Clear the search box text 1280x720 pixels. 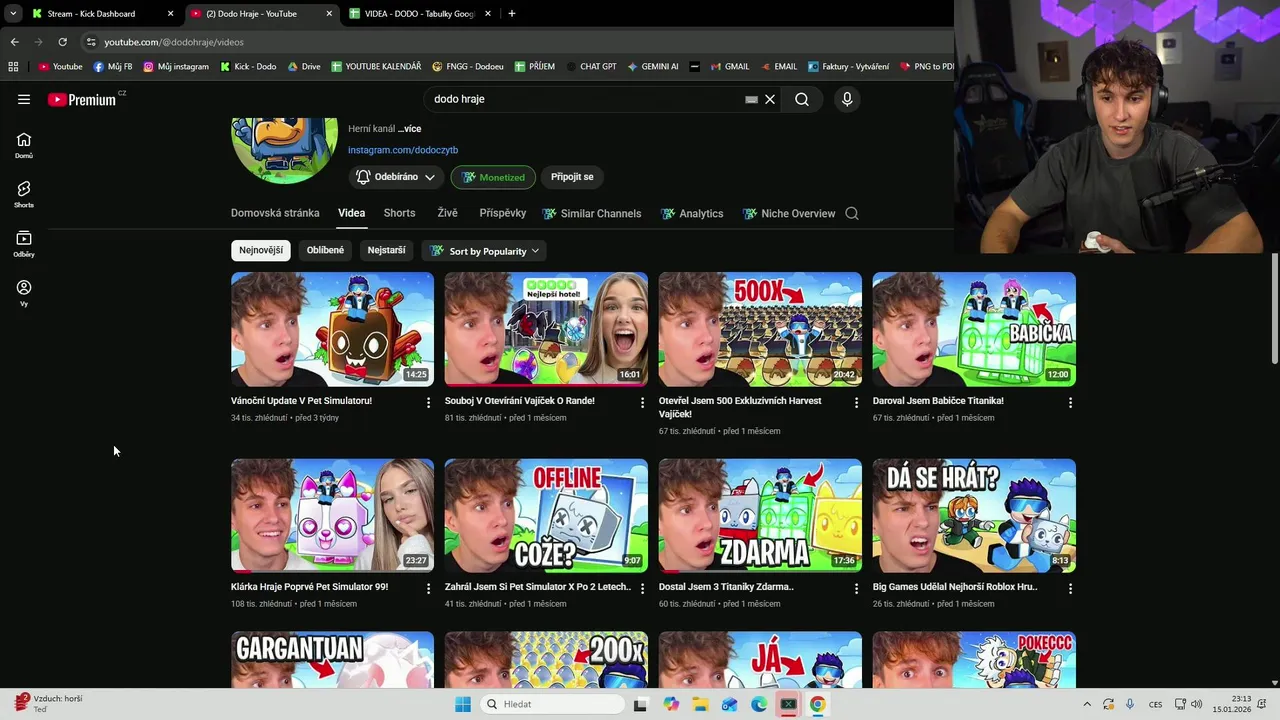click(x=770, y=99)
